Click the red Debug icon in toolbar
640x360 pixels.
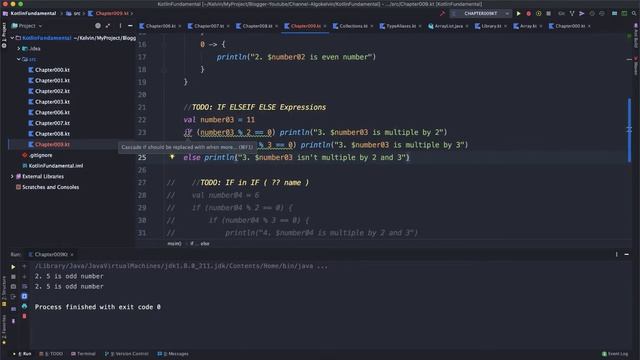point(529,13)
